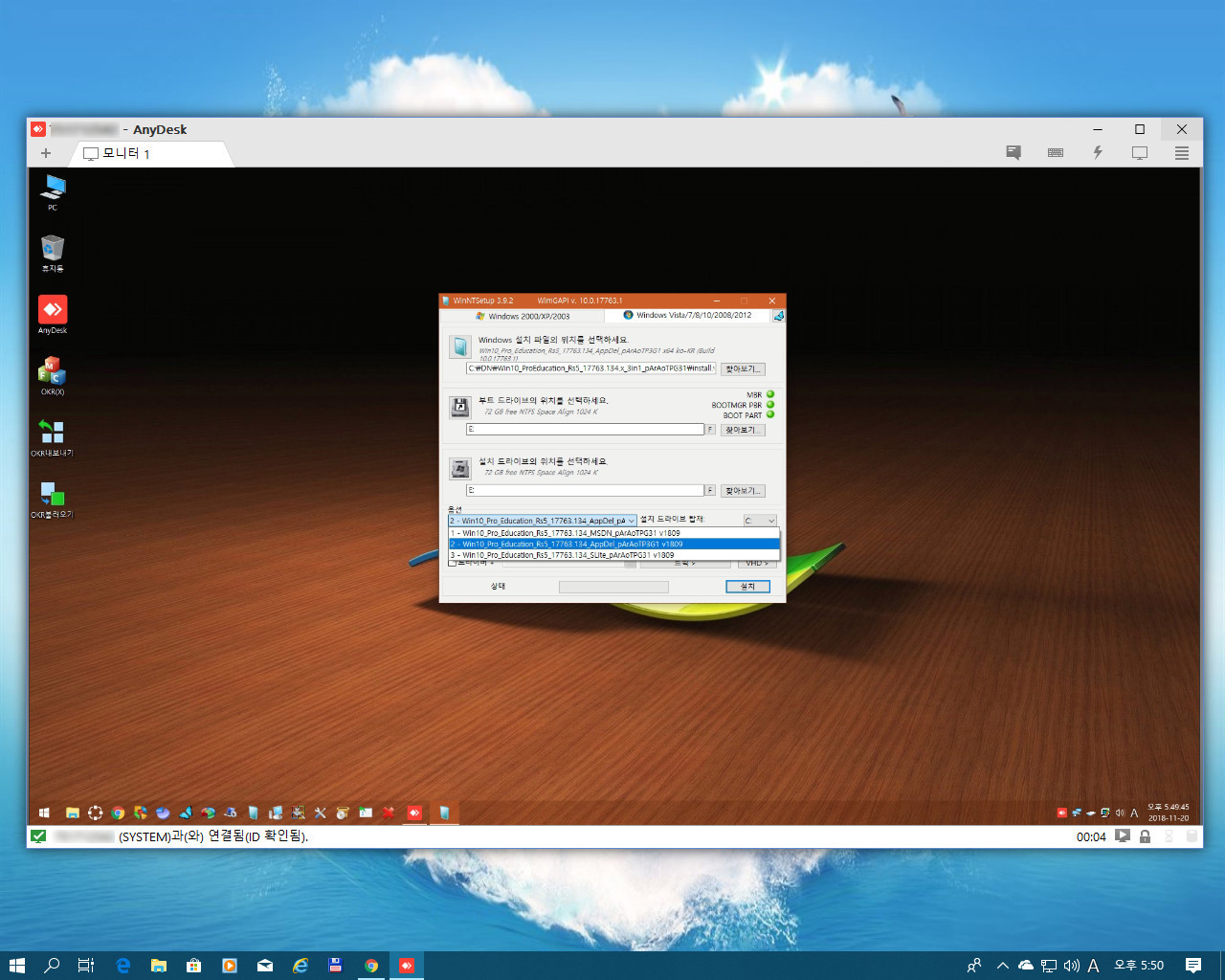Open the remote AnyDesk desktop shortcut
Viewport: 1225px width, 980px height.
click(x=53, y=315)
